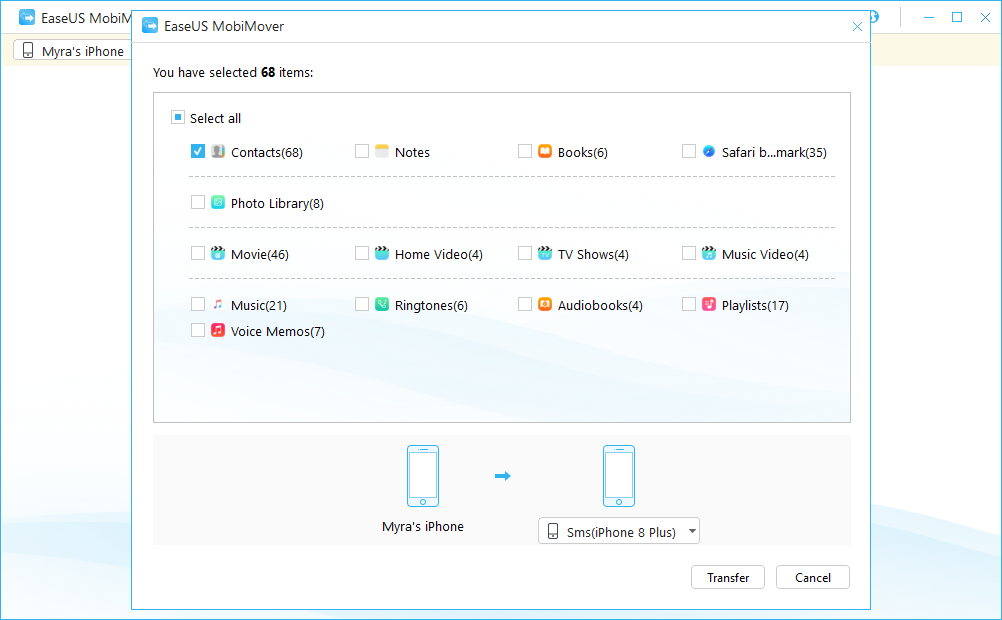Click the Contacts category icon
The height and width of the screenshot is (620, 1002).
pos(218,152)
